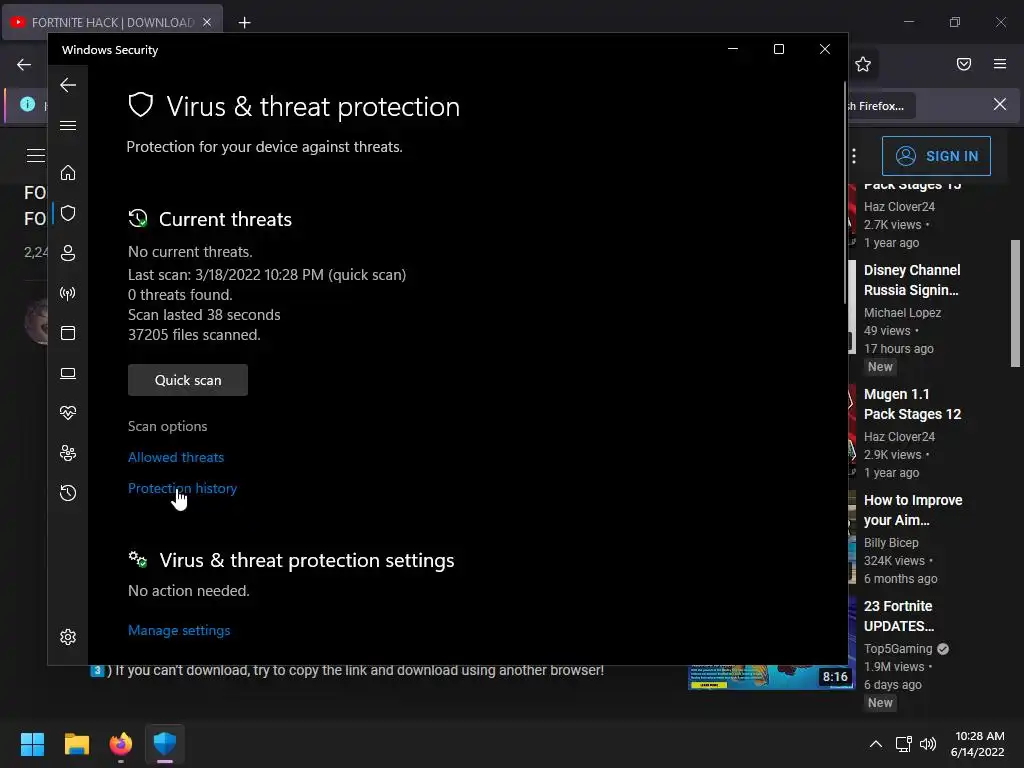1024x768 pixels.
Task: Open YouTube guide hamburger menu
Action: pyautogui.click(x=36, y=155)
